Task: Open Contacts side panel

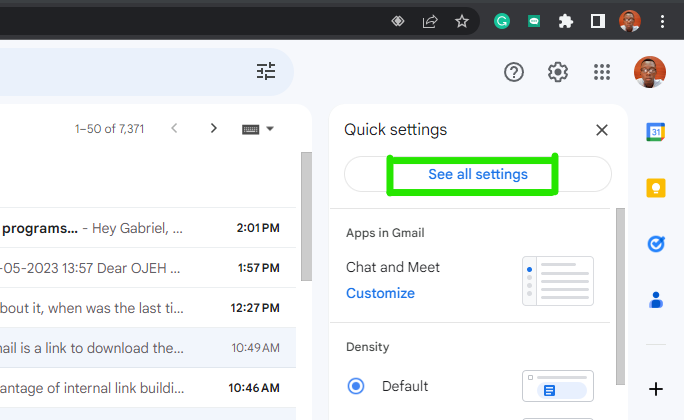Action: pos(656,300)
